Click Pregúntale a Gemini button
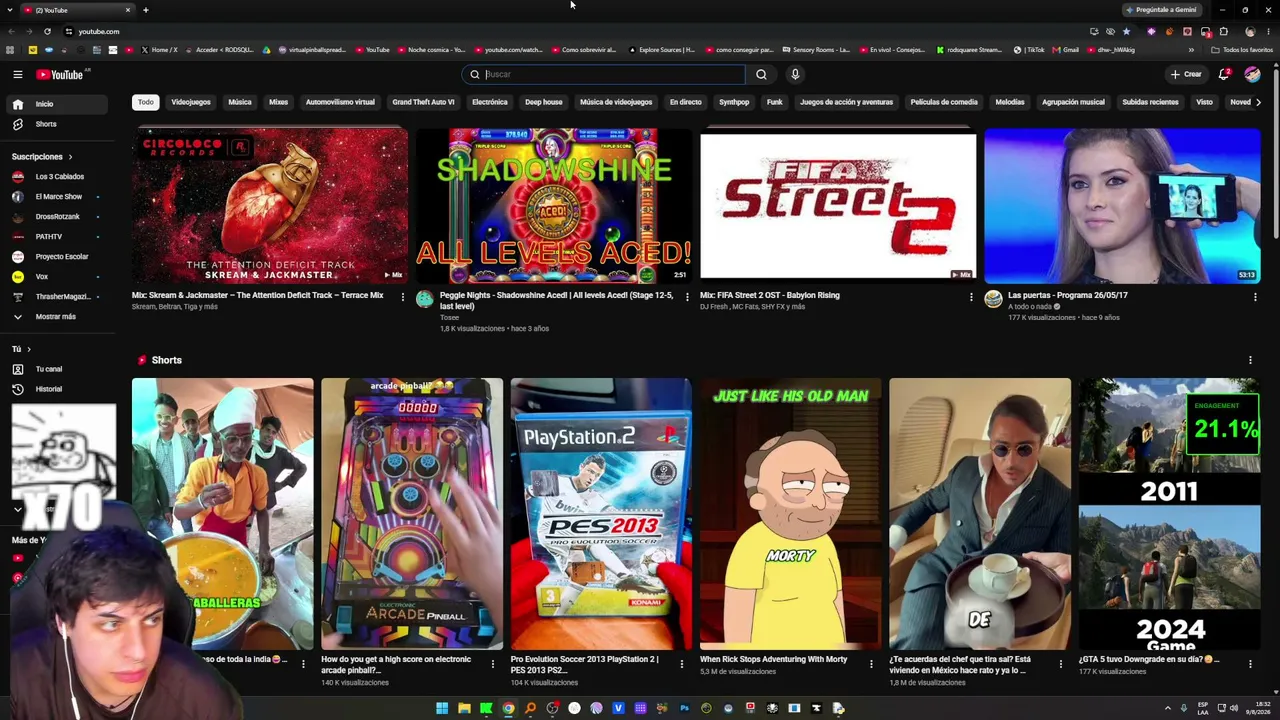 coord(1160,10)
